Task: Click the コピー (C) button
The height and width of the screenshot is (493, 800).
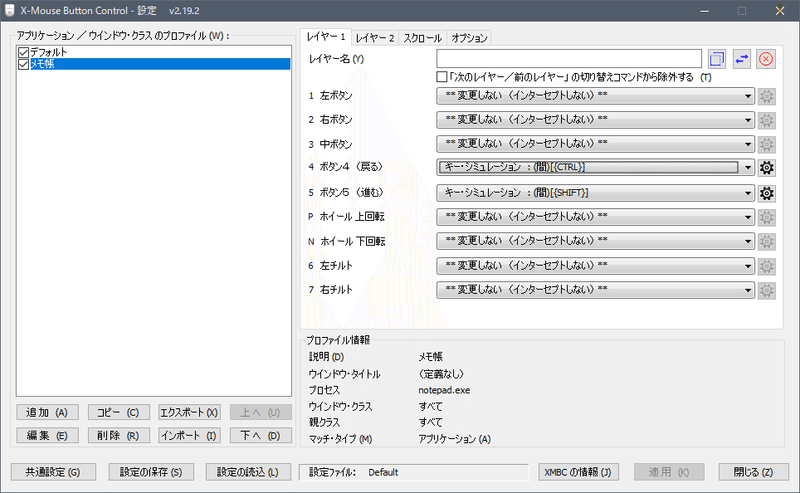Action: click(118, 412)
